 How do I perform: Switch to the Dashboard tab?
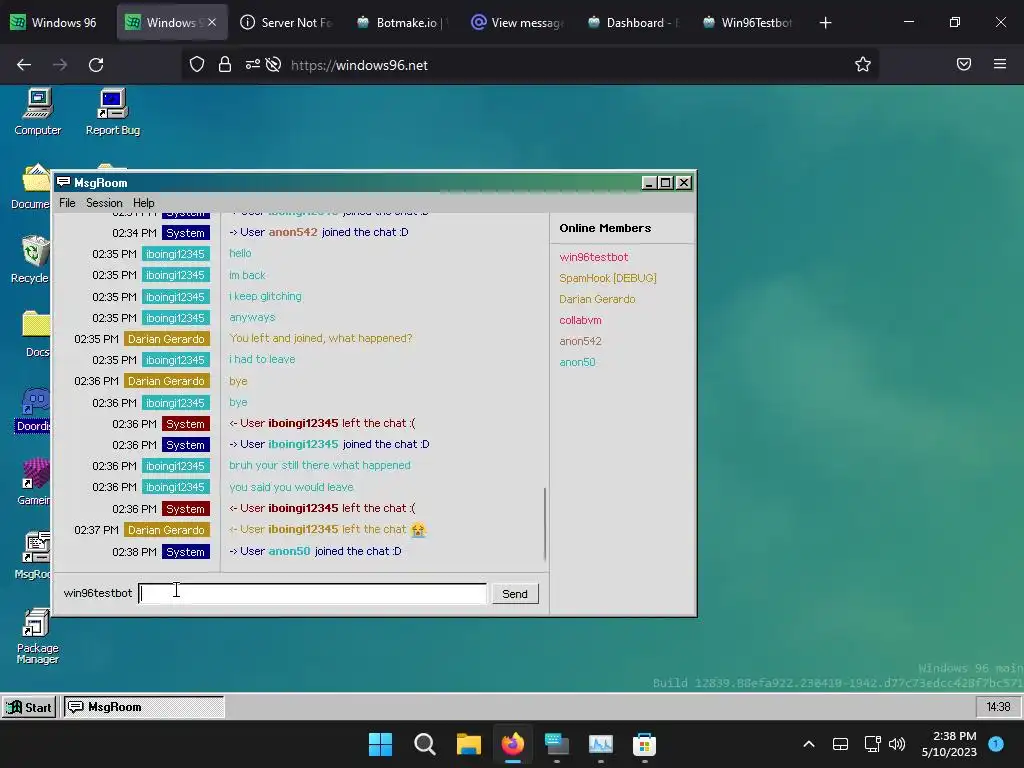[x=632, y=23]
